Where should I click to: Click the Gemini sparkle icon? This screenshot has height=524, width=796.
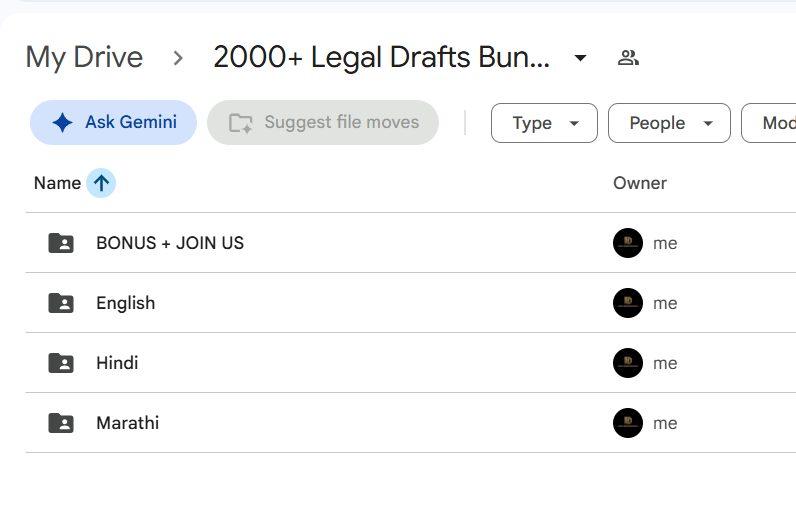62,122
